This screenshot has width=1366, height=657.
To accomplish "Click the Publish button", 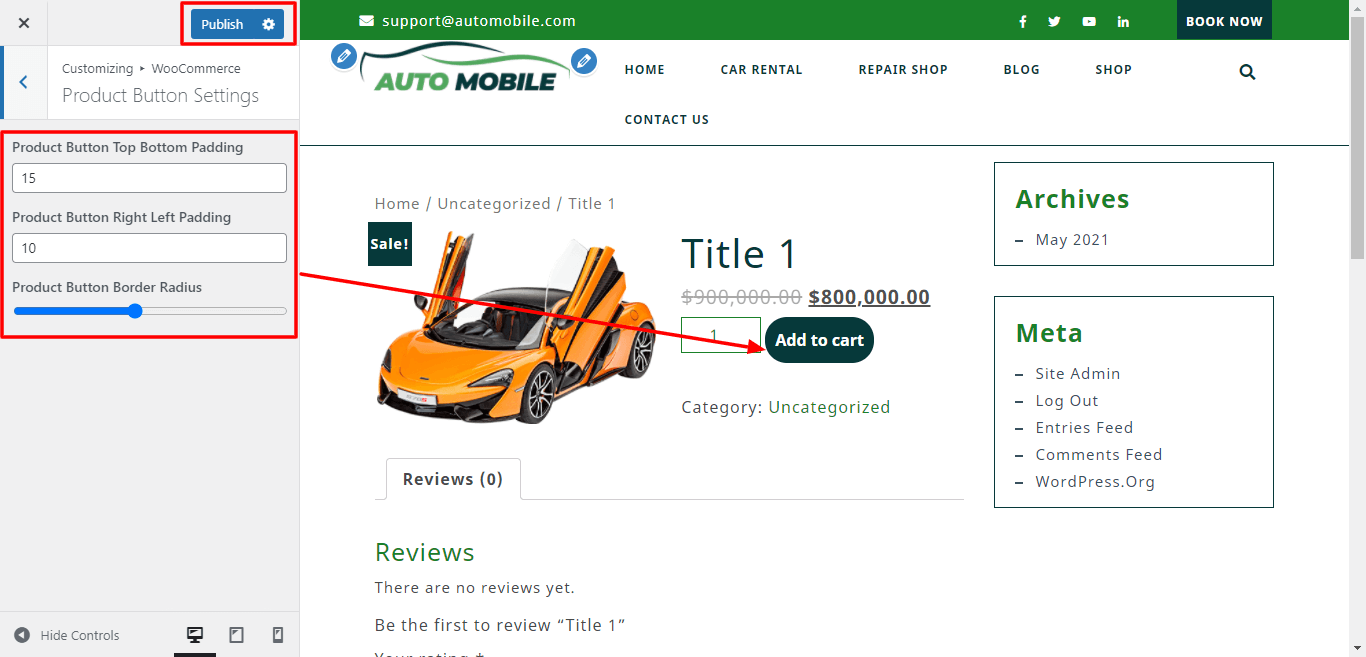I will [x=222, y=24].
